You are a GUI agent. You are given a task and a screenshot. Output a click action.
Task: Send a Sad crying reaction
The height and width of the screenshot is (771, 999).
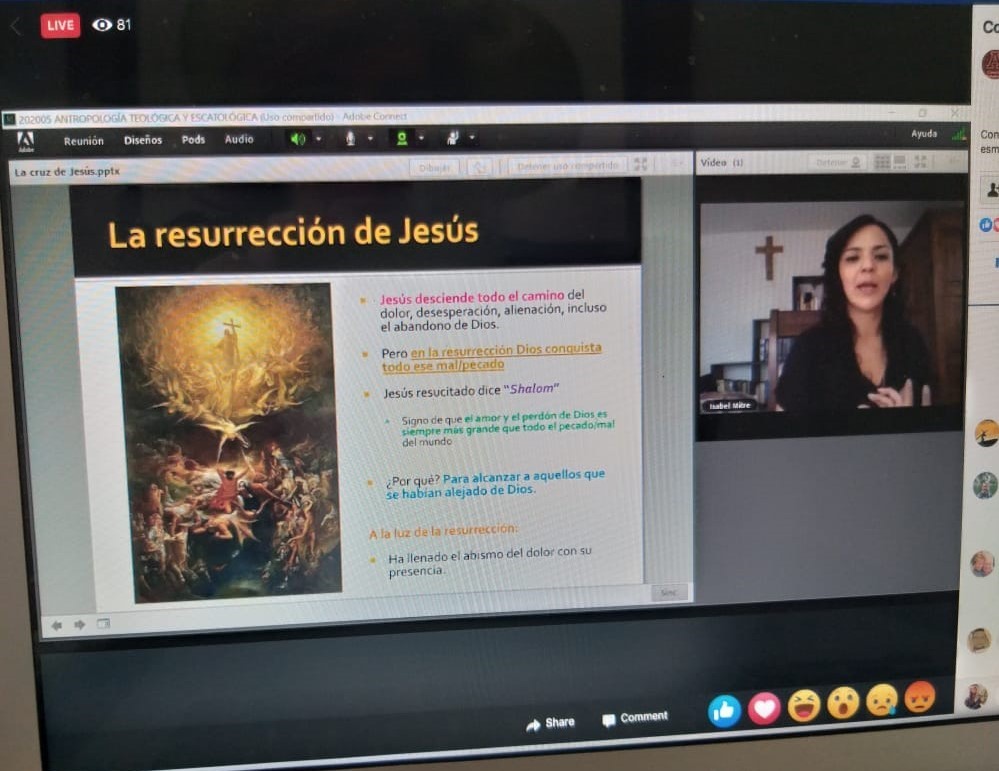point(882,700)
